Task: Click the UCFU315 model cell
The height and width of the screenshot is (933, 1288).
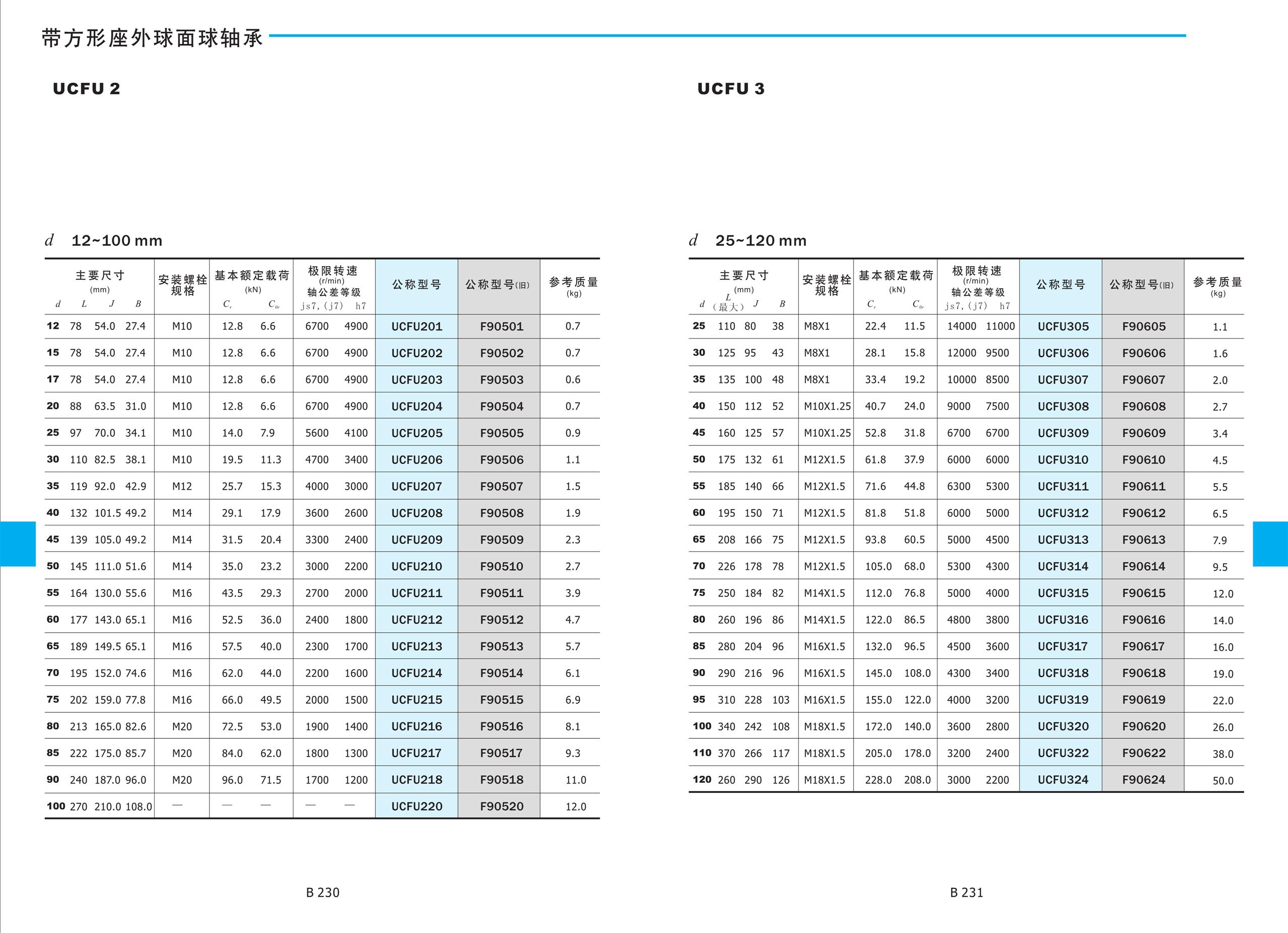Action: tap(1062, 593)
